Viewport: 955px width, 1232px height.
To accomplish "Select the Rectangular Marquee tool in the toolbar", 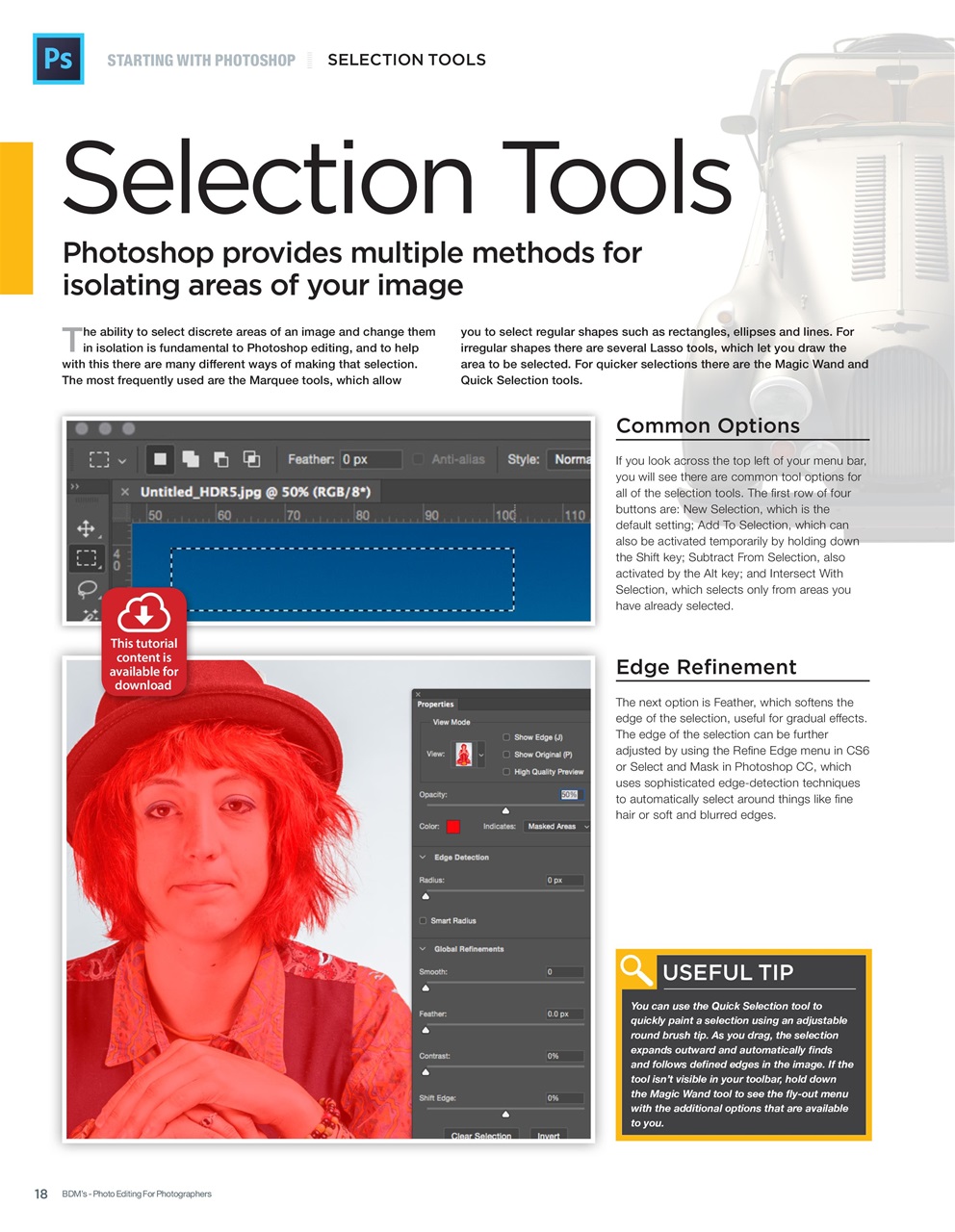I will tap(88, 557).
